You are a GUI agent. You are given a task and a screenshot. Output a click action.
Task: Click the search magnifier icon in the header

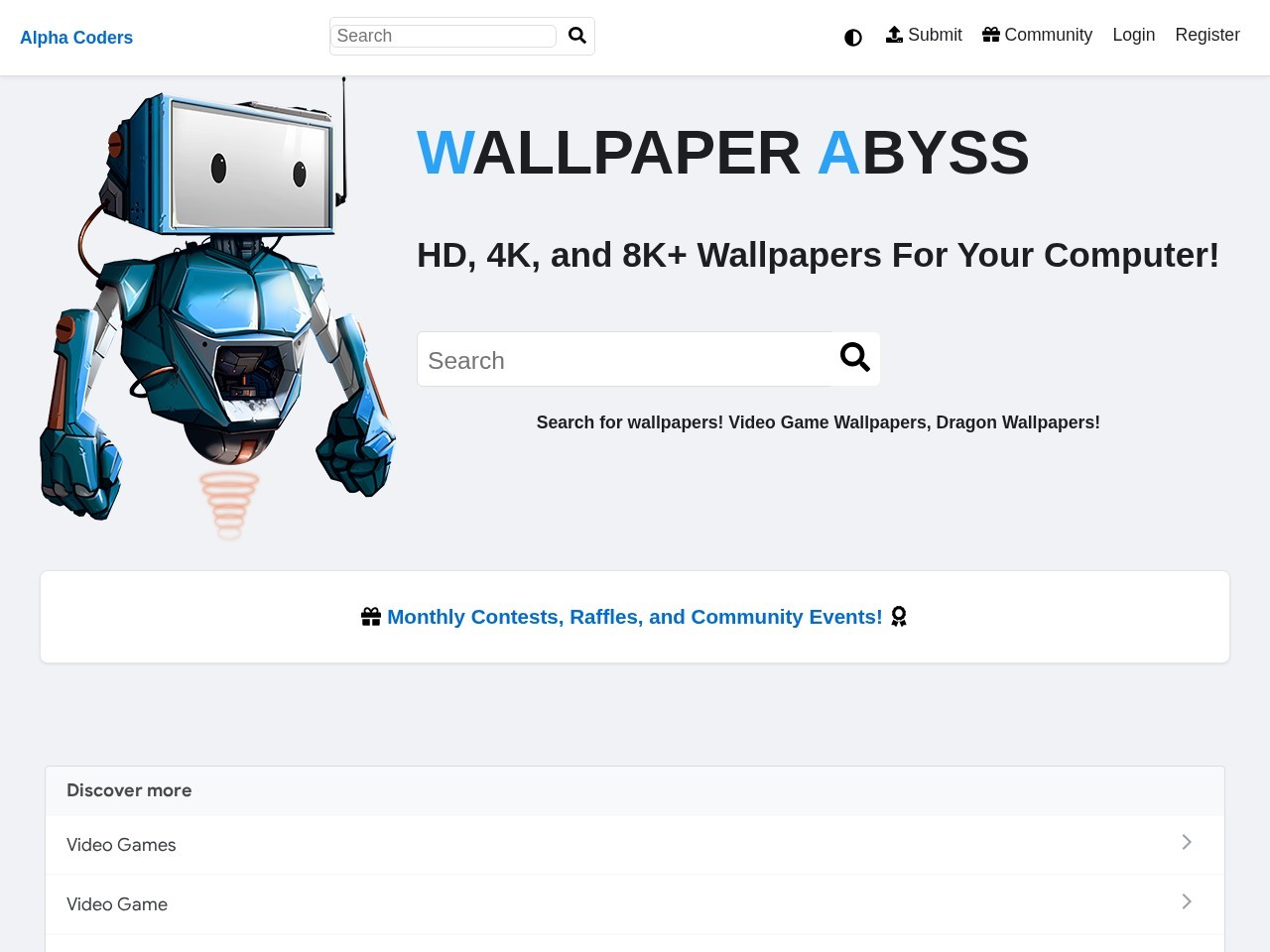(x=576, y=36)
